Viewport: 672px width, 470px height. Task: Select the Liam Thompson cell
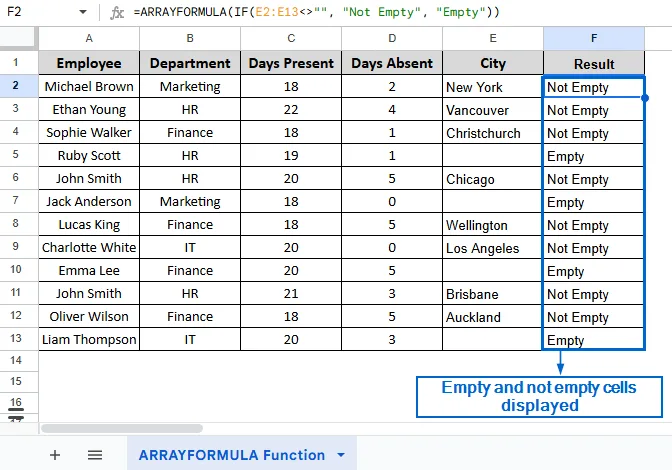coord(89,339)
